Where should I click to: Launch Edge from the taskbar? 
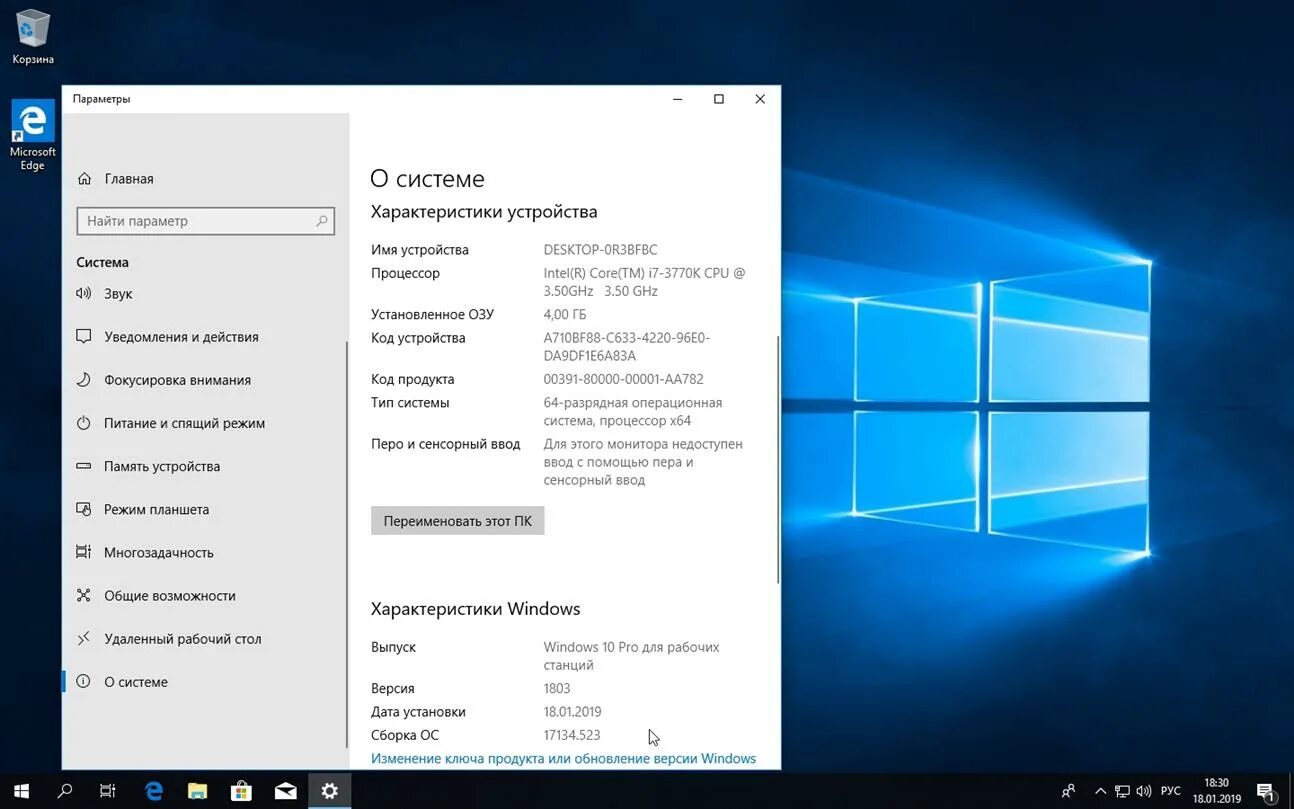pyautogui.click(x=154, y=791)
